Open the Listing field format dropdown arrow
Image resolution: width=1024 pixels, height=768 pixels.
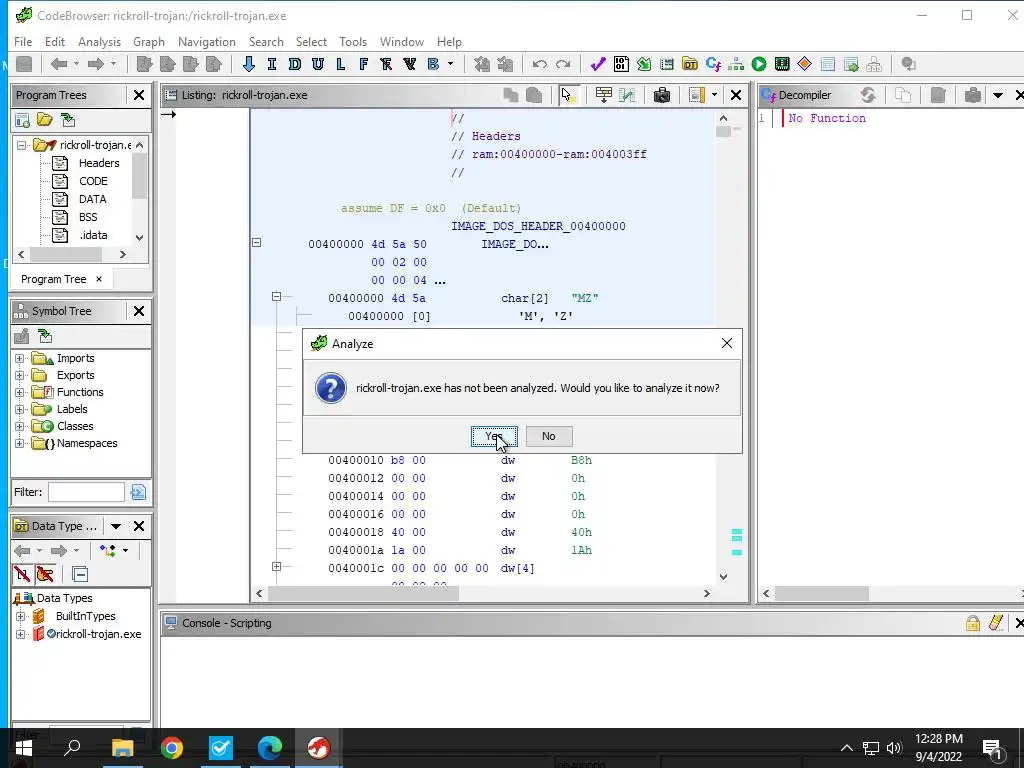[714, 95]
